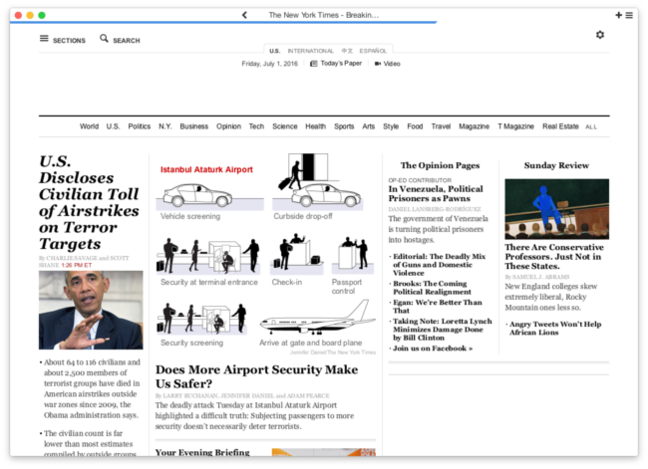Click the Sections button label
648x469 pixels.
click(x=69, y=40)
